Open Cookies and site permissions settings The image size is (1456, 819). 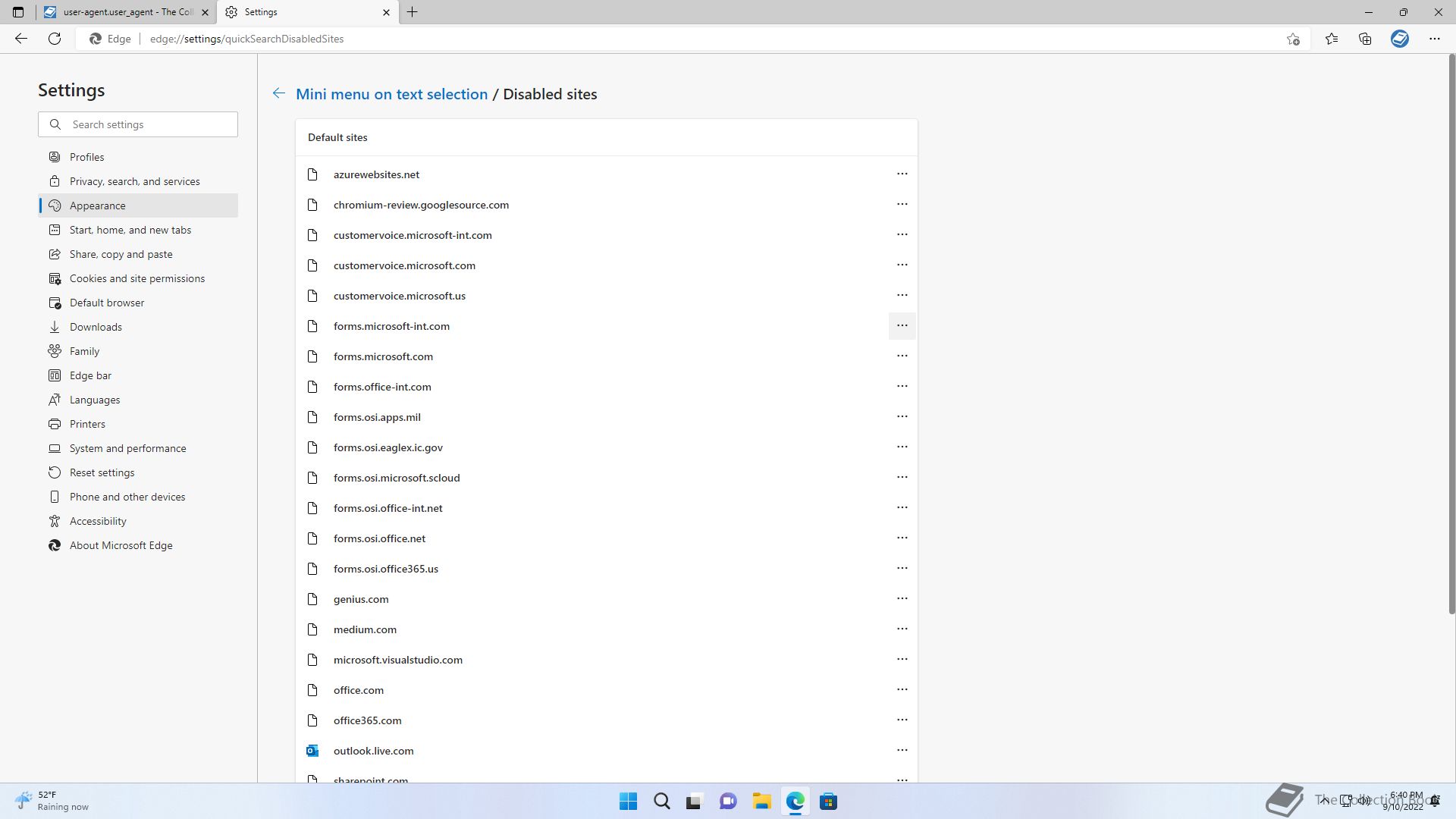click(x=138, y=278)
